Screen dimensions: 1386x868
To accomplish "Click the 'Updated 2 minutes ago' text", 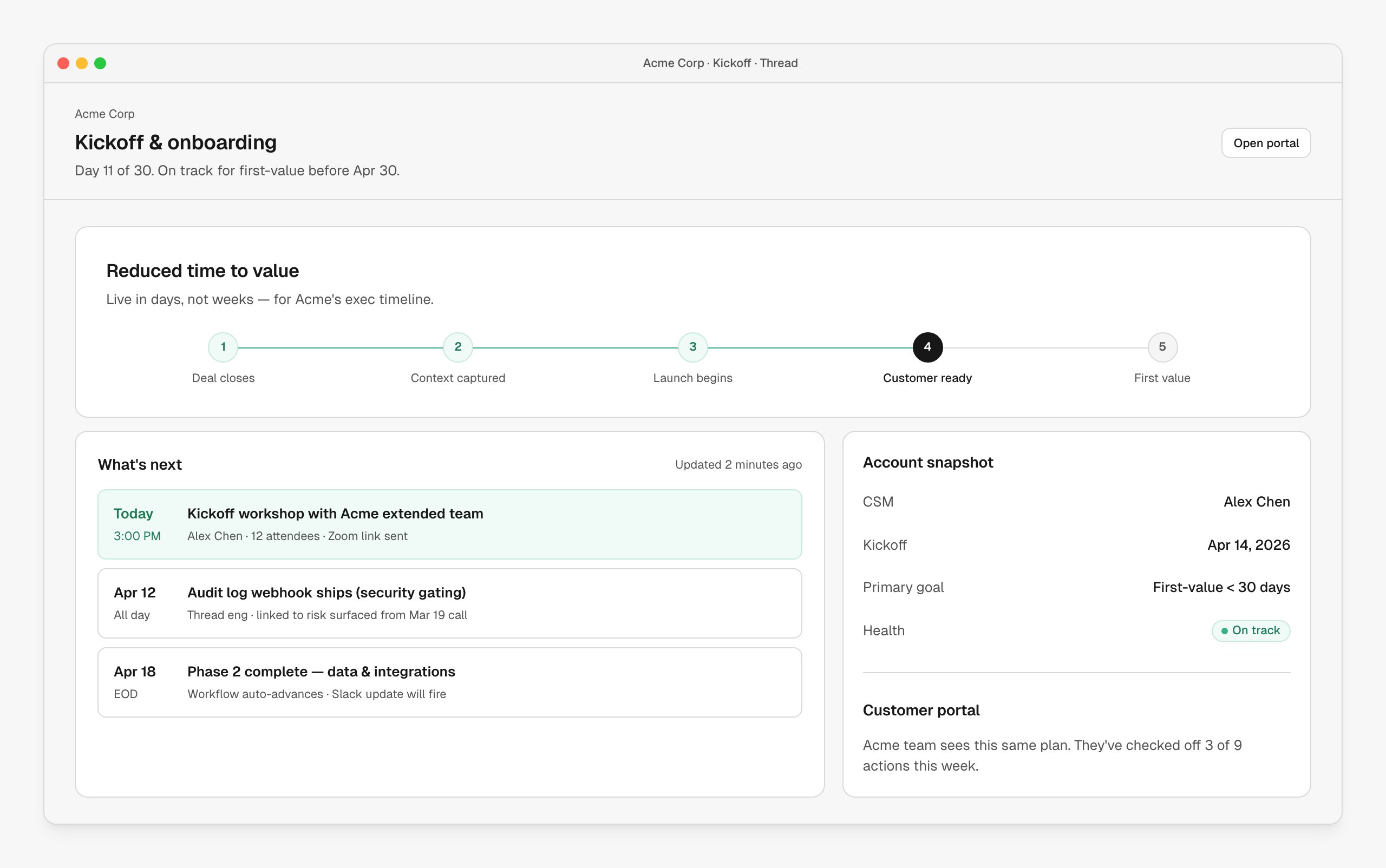I will point(738,464).
